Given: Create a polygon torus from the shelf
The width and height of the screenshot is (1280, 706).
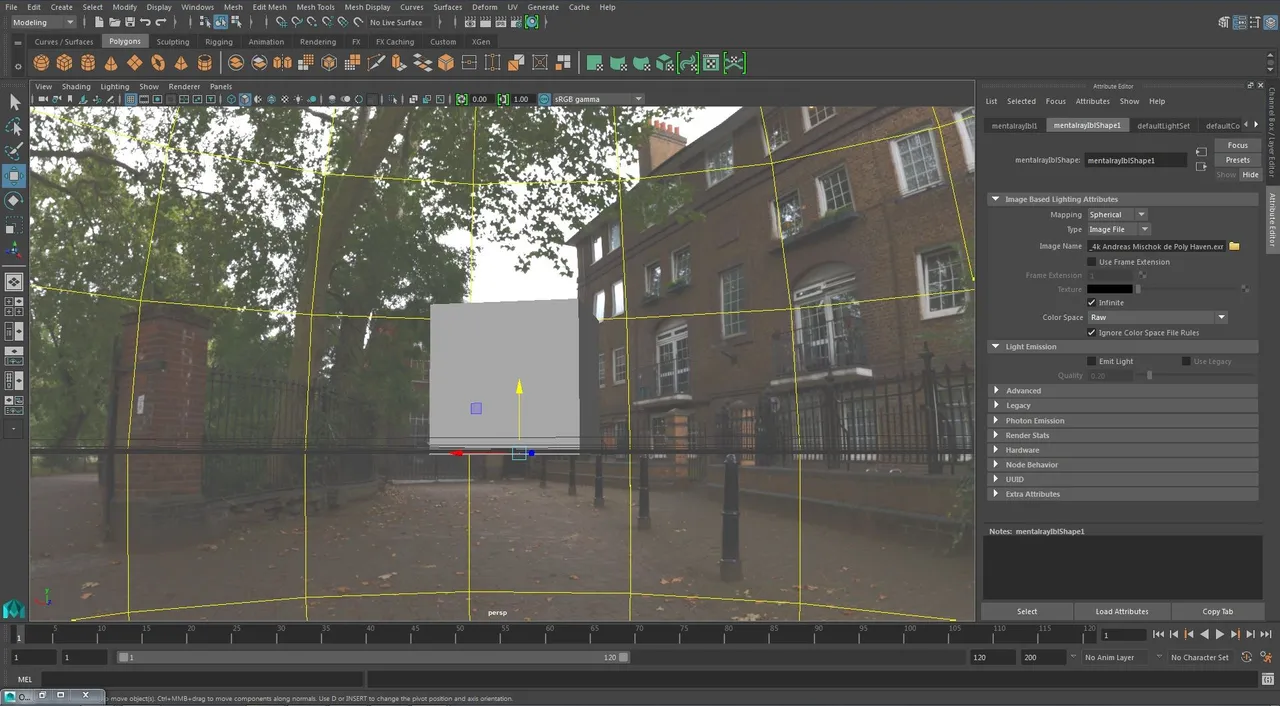Looking at the screenshot, I should click(158, 63).
